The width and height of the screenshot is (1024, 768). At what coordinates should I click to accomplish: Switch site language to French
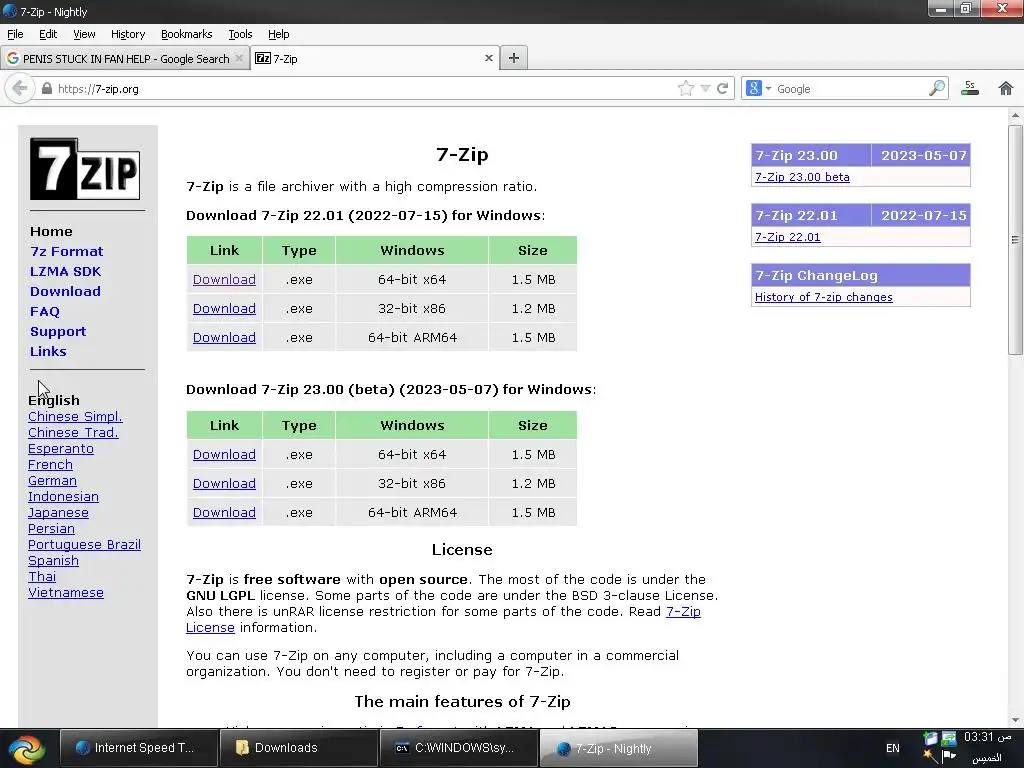click(50, 465)
